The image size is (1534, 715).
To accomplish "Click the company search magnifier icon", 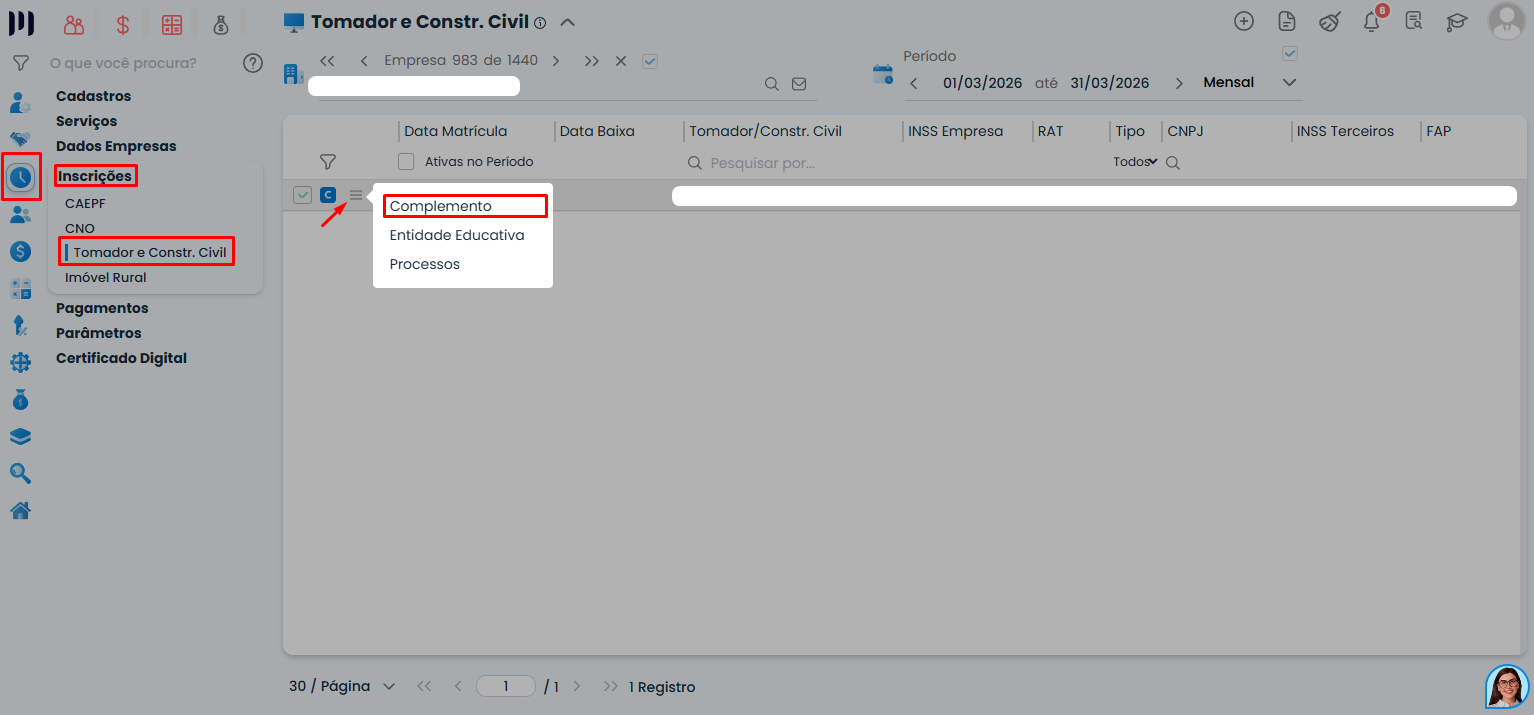I will point(772,85).
